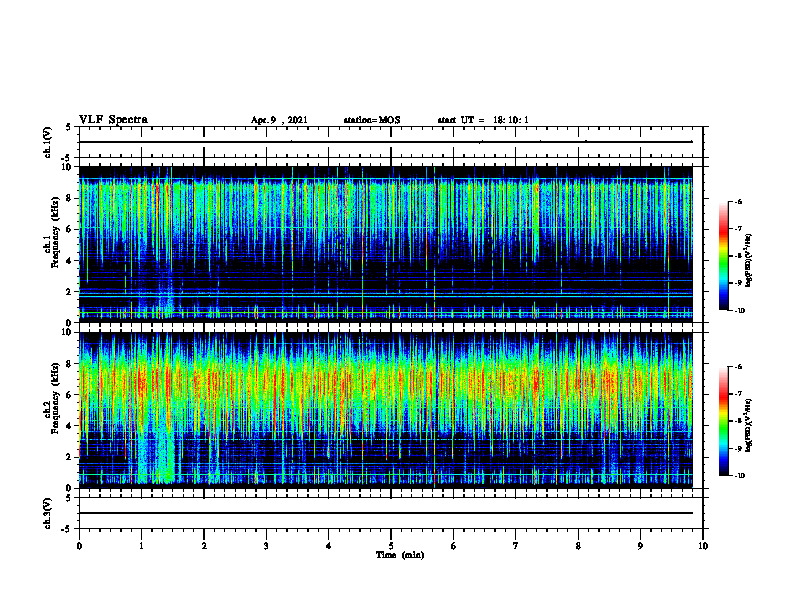Click time-axis tick label "5"
The image size is (792, 612).
(x=391, y=546)
